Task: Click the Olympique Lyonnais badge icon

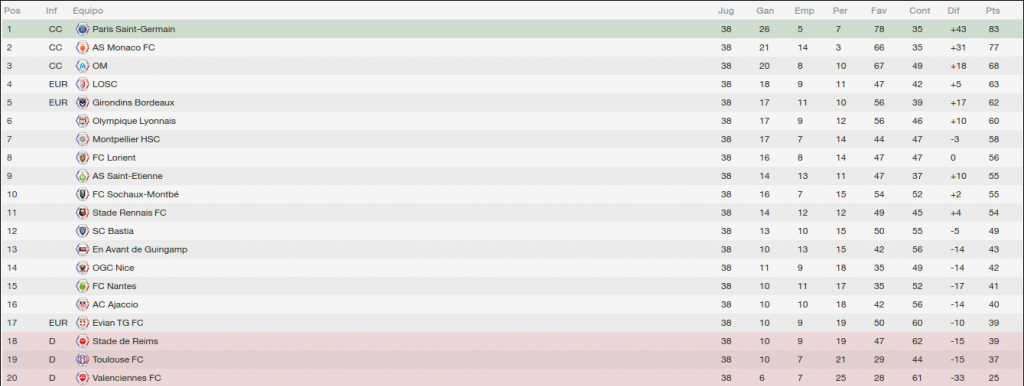Action: click(x=82, y=121)
